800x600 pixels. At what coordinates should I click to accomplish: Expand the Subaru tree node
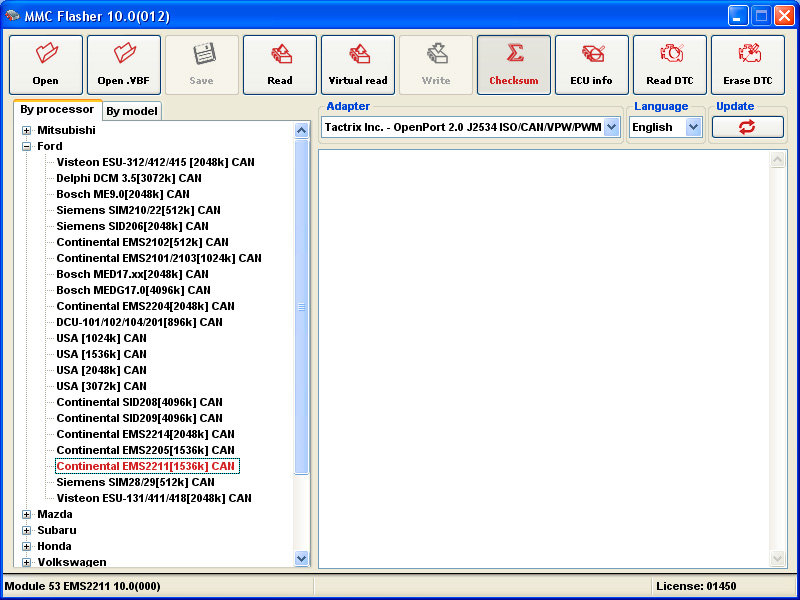click(27, 530)
